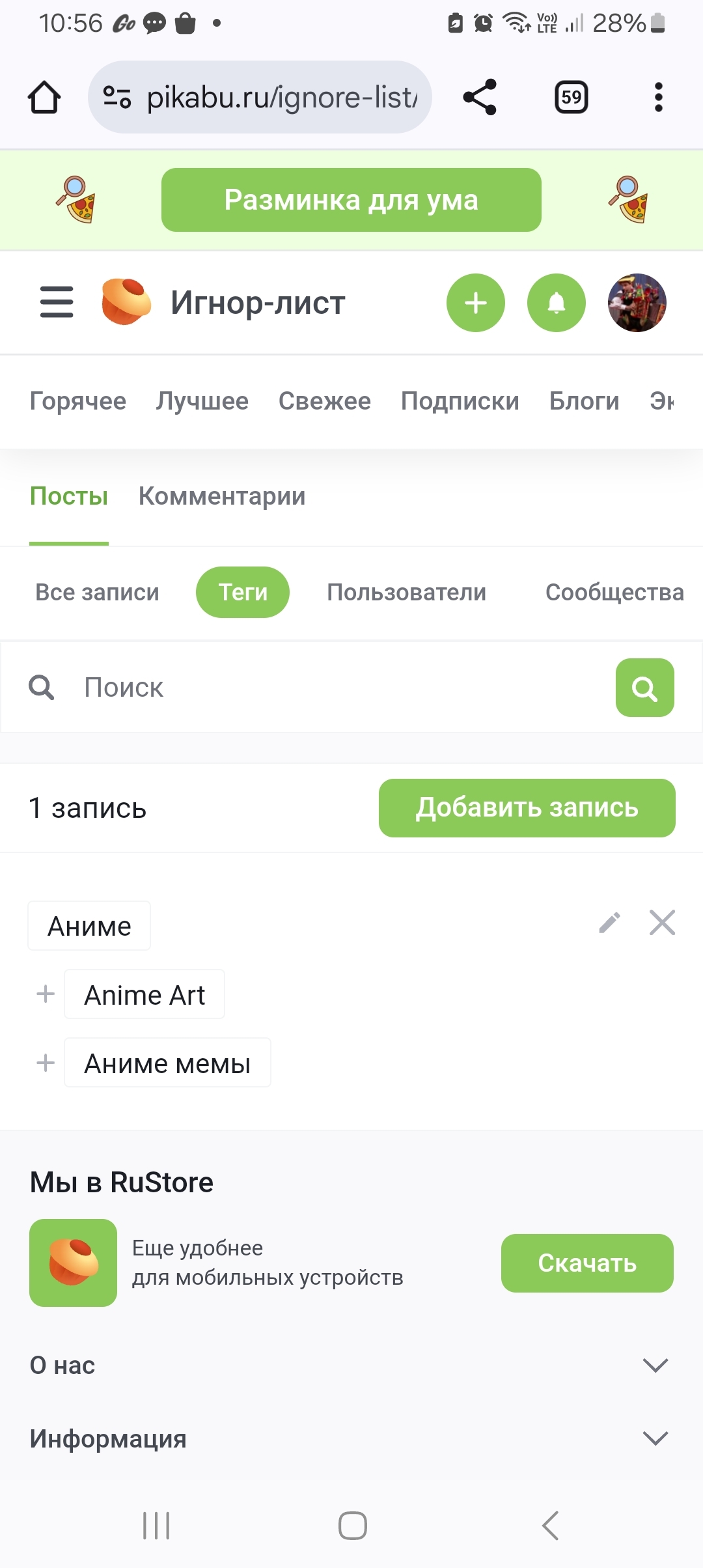This screenshot has height=1568, width=703.
Task: Open the Свежее feed tab
Action: click(x=325, y=401)
